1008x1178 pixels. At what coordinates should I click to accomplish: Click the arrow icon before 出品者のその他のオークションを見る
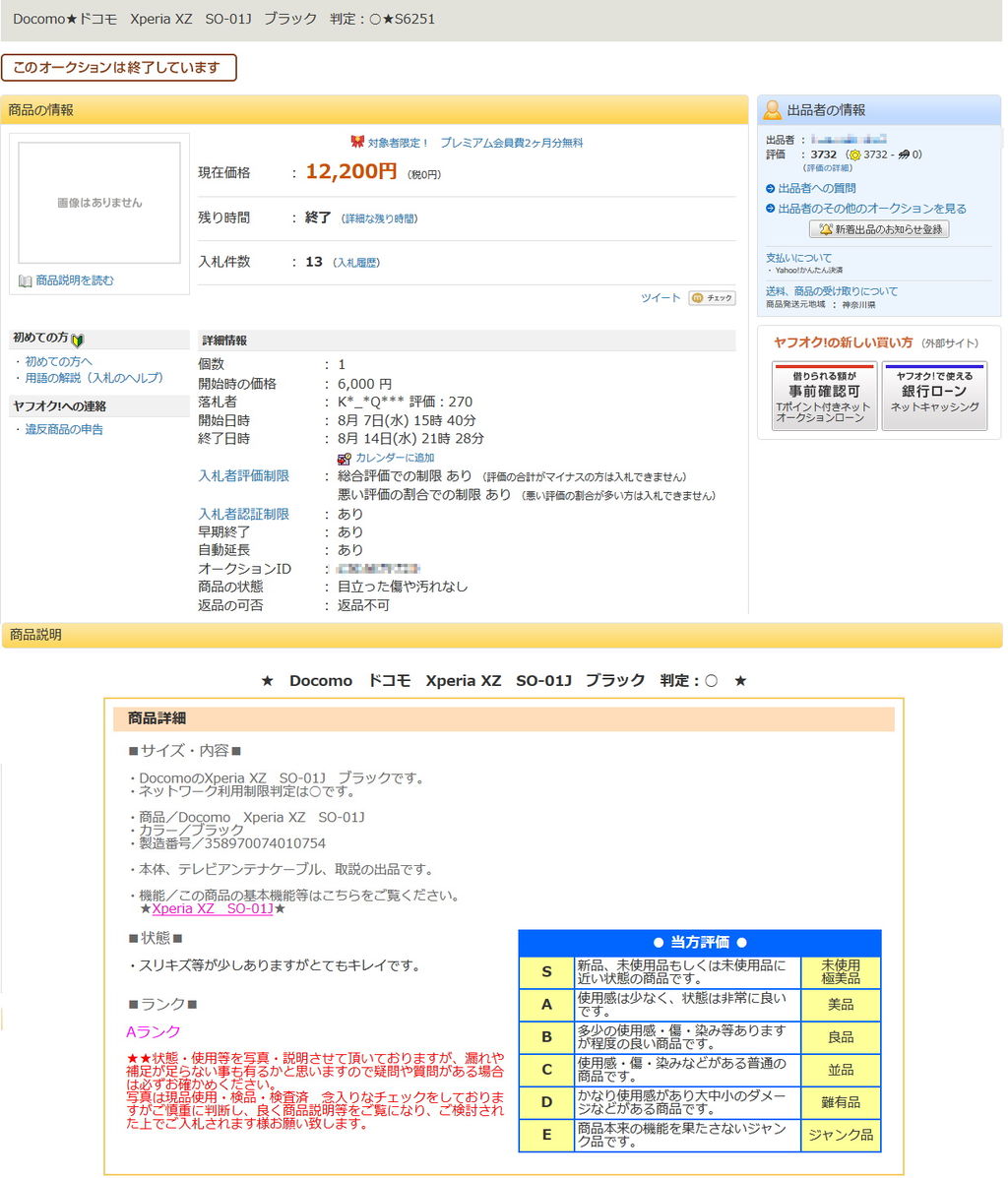click(x=770, y=208)
